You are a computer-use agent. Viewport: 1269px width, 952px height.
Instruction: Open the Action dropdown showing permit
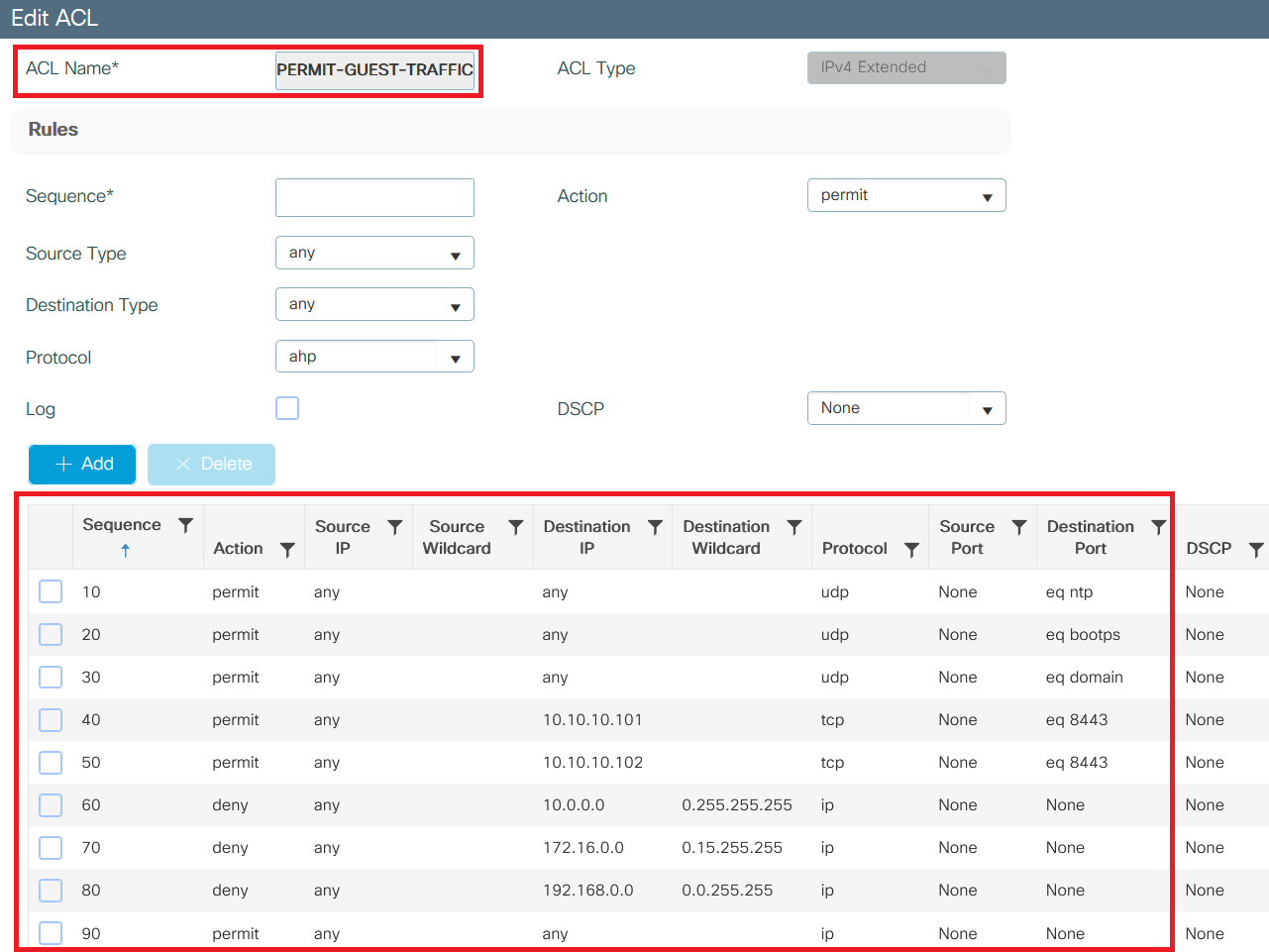coord(904,195)
